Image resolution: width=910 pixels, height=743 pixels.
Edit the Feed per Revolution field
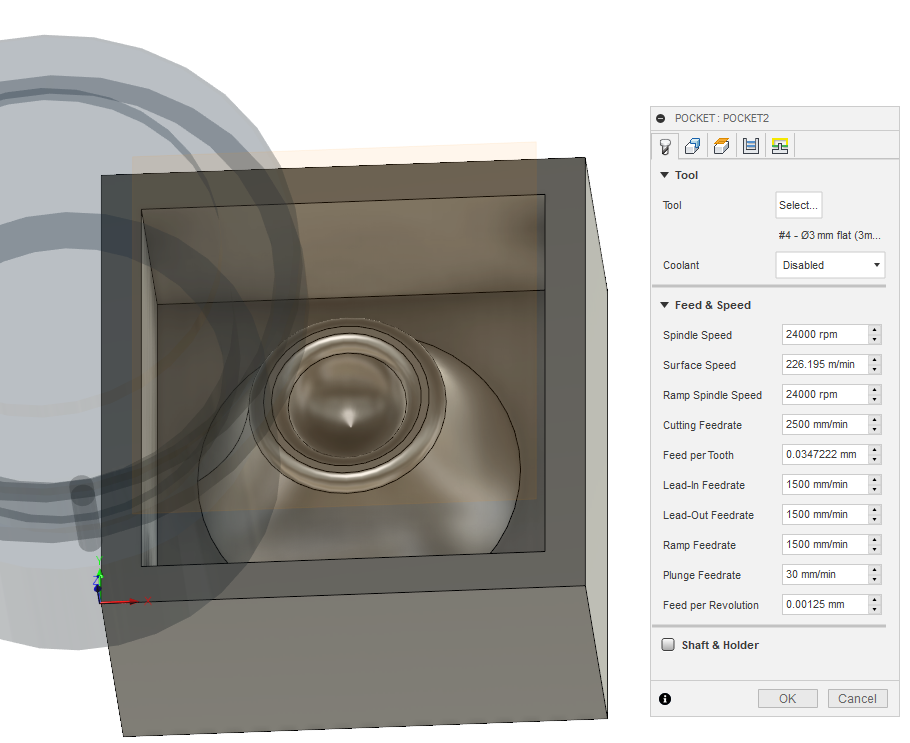[825, 604]
